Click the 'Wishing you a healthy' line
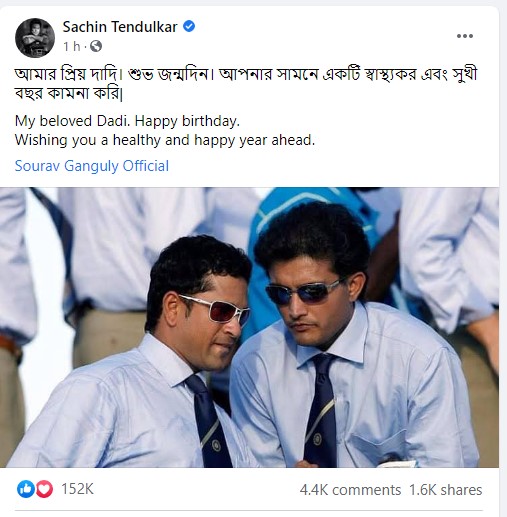 (165, 140)
